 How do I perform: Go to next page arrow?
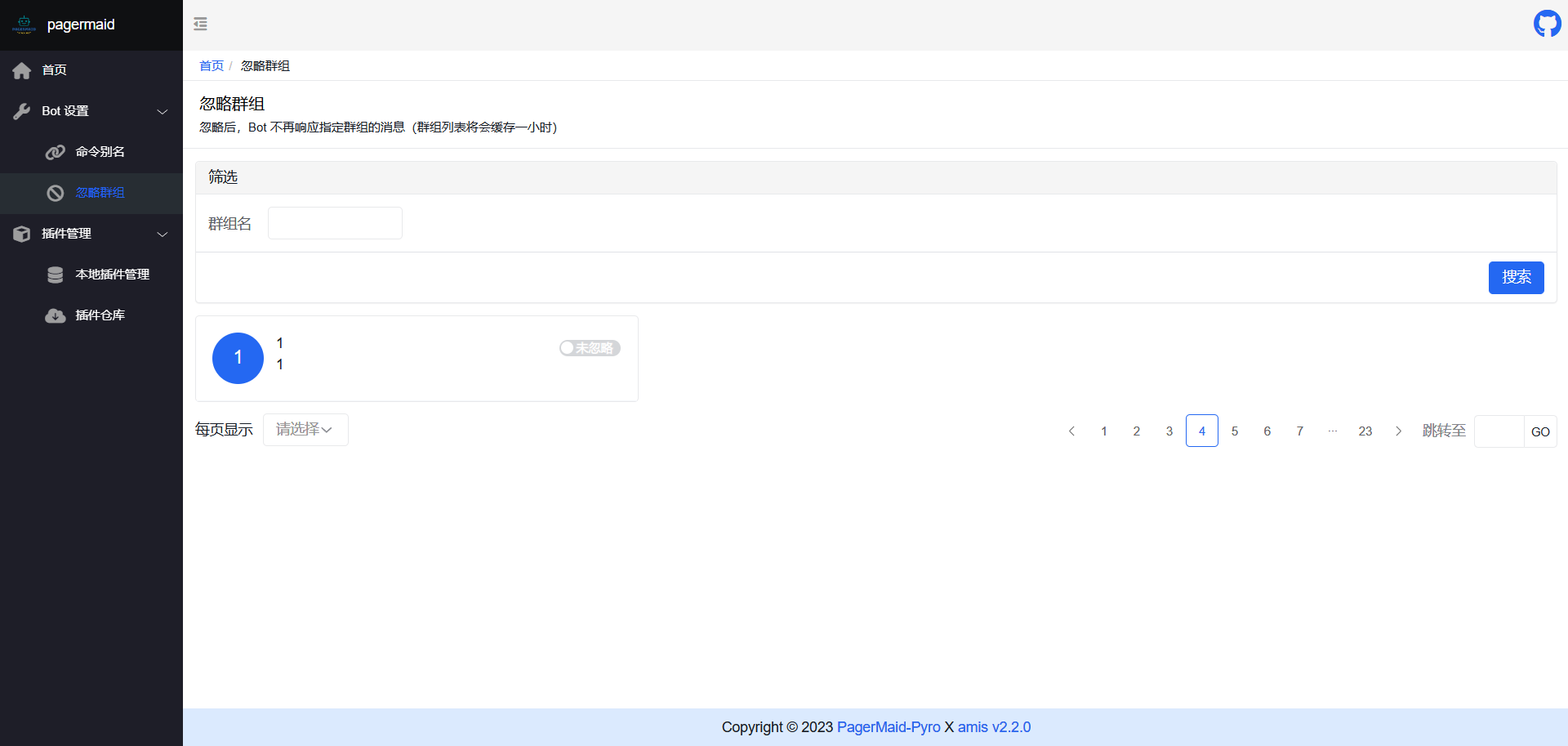click(1398, 431)
